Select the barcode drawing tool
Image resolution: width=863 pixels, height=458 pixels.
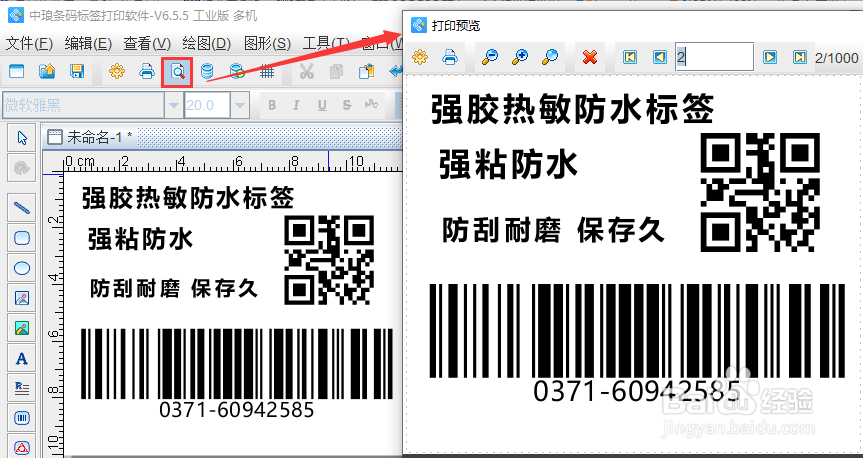(22, 419)
